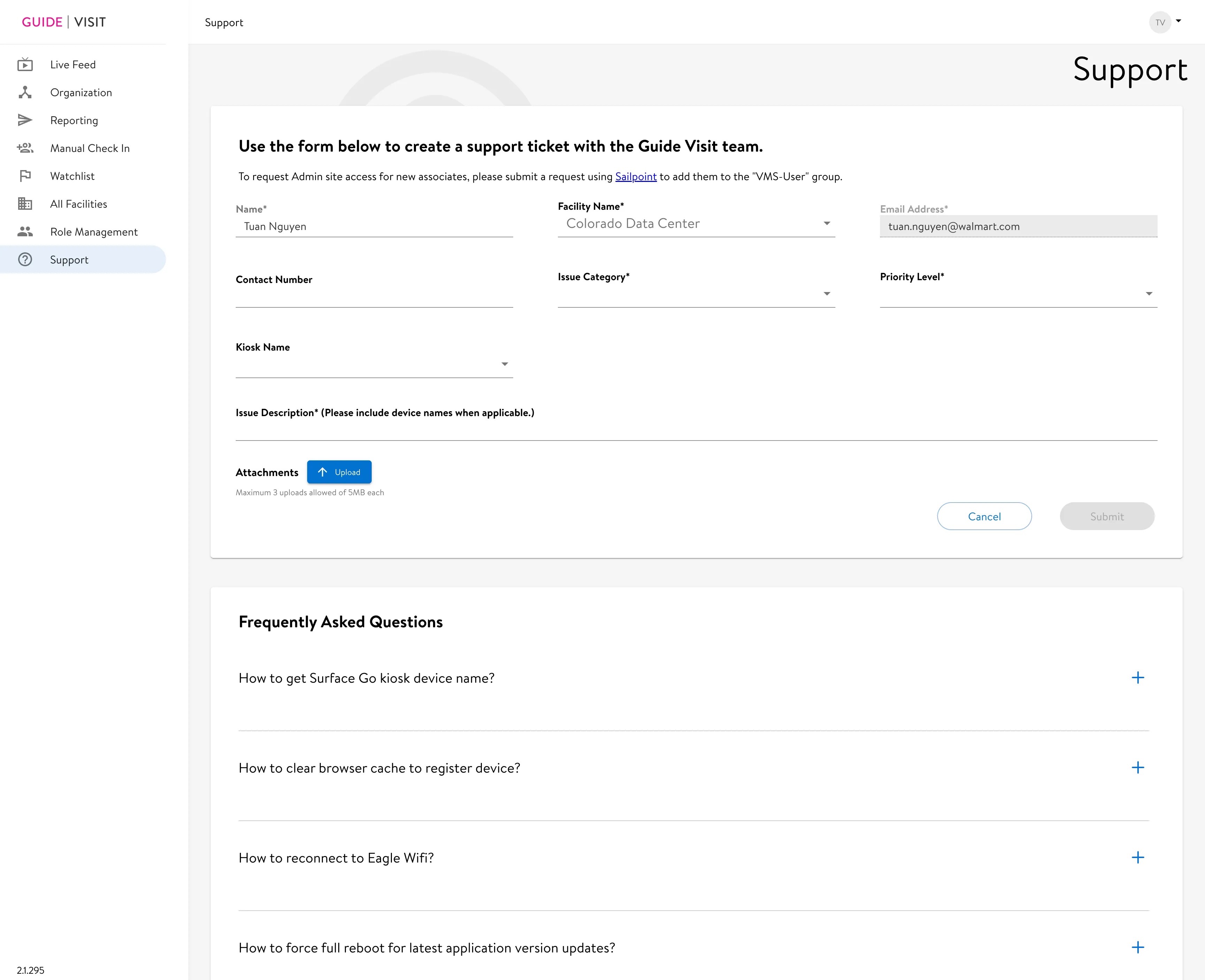Follow the Sailpoint link
This screenshot has height=980, width=1205.
636,177
